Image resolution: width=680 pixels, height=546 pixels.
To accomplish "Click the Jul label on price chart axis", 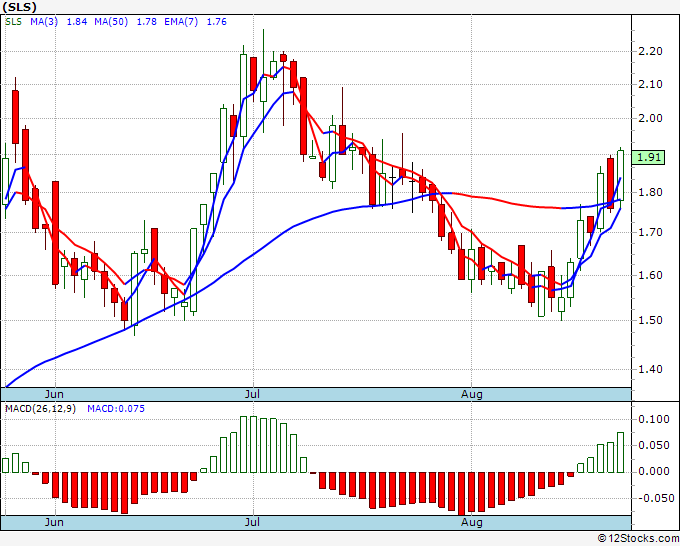I will click(252, 395).
